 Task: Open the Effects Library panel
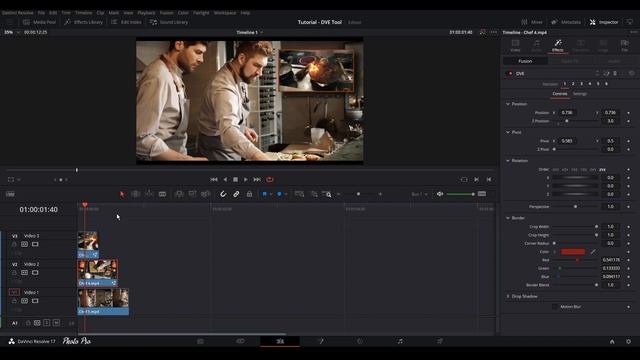84,22
